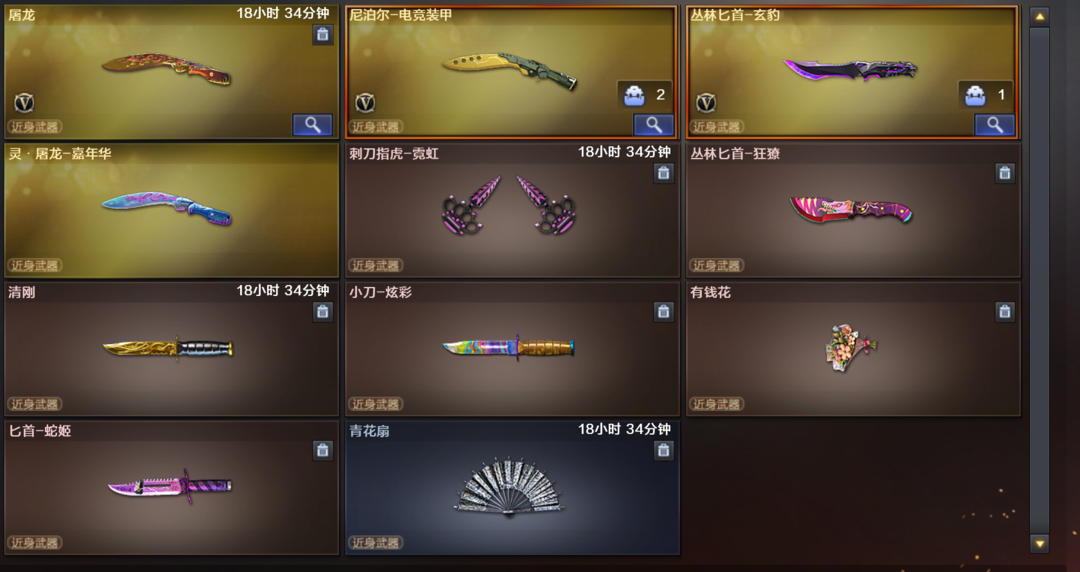The width and height of the screenshot is (1080, 572).
Task: Click the trash icon on 屠龙 card
Action: [322, 34]
